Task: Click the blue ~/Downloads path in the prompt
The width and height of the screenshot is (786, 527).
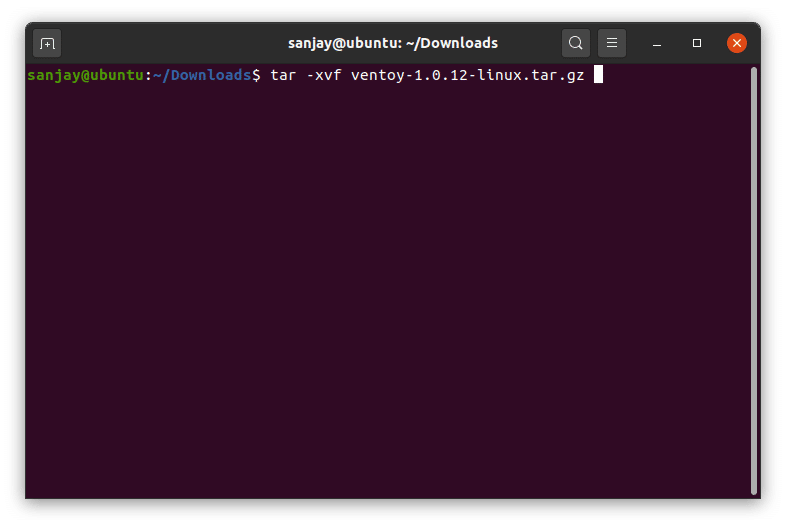Action: point(202,75)
